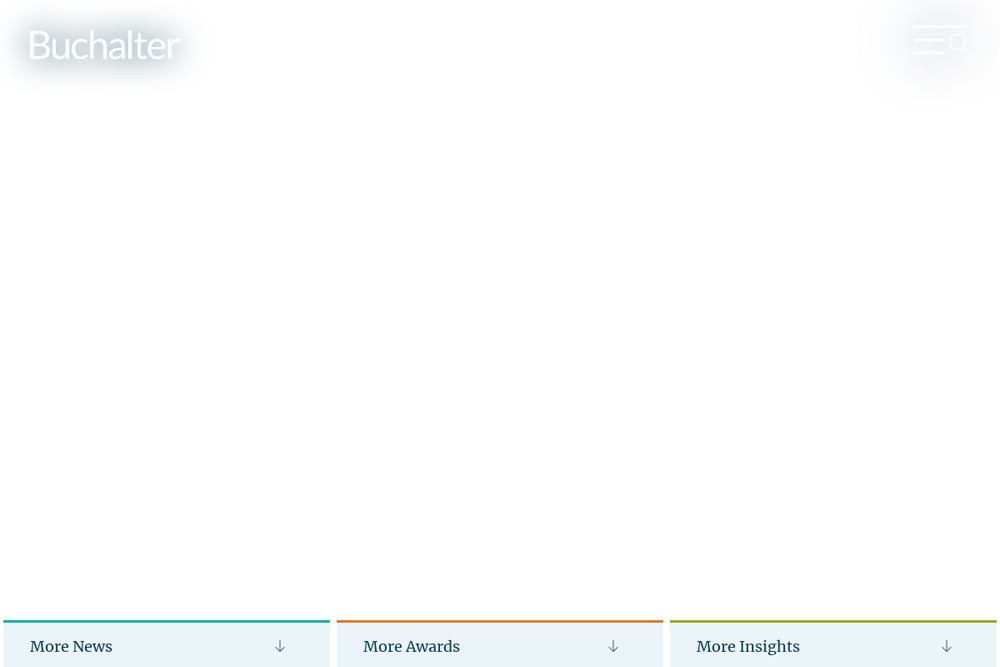Click the down arrow beside More News

pos(280,647)
